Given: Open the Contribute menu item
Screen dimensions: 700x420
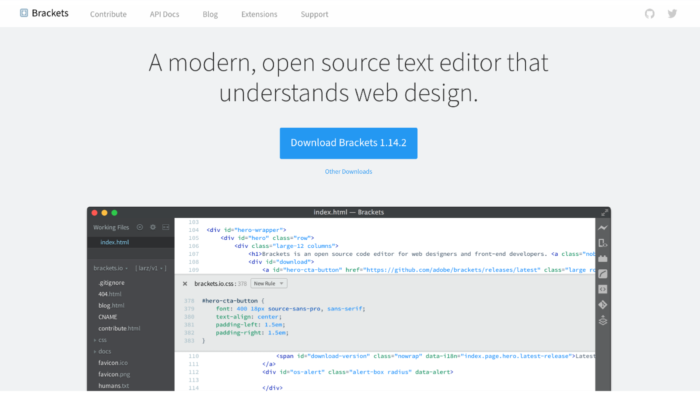Looking at the screenshot, I should (108, 14).
